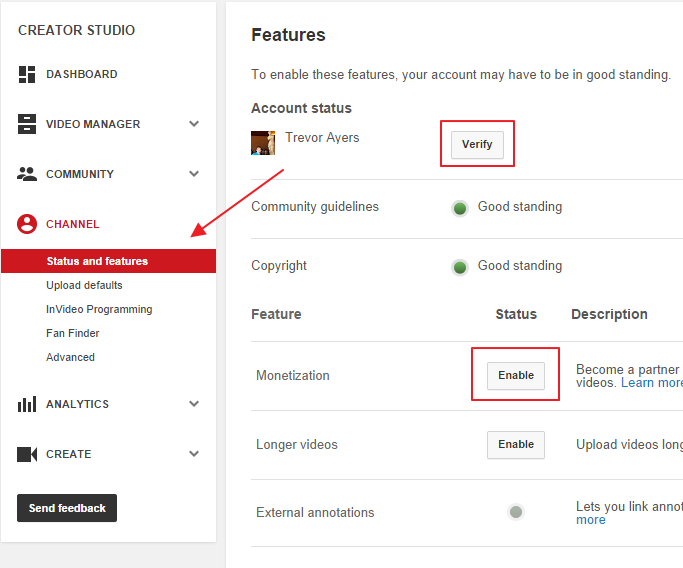The image size is (683, 568).
Task: Click the Community people icon
Action: pos(27,174)
